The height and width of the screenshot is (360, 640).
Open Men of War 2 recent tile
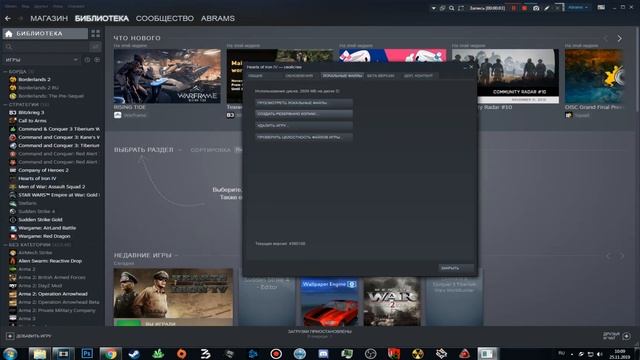click(392, 302)
